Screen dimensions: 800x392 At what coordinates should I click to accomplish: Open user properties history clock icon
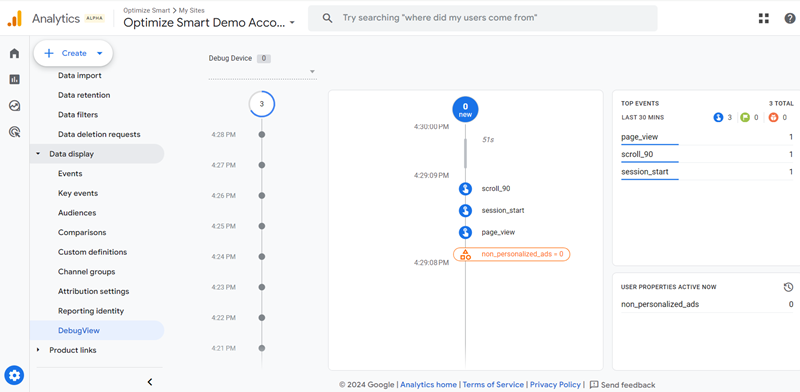click(x=788, y=287)
